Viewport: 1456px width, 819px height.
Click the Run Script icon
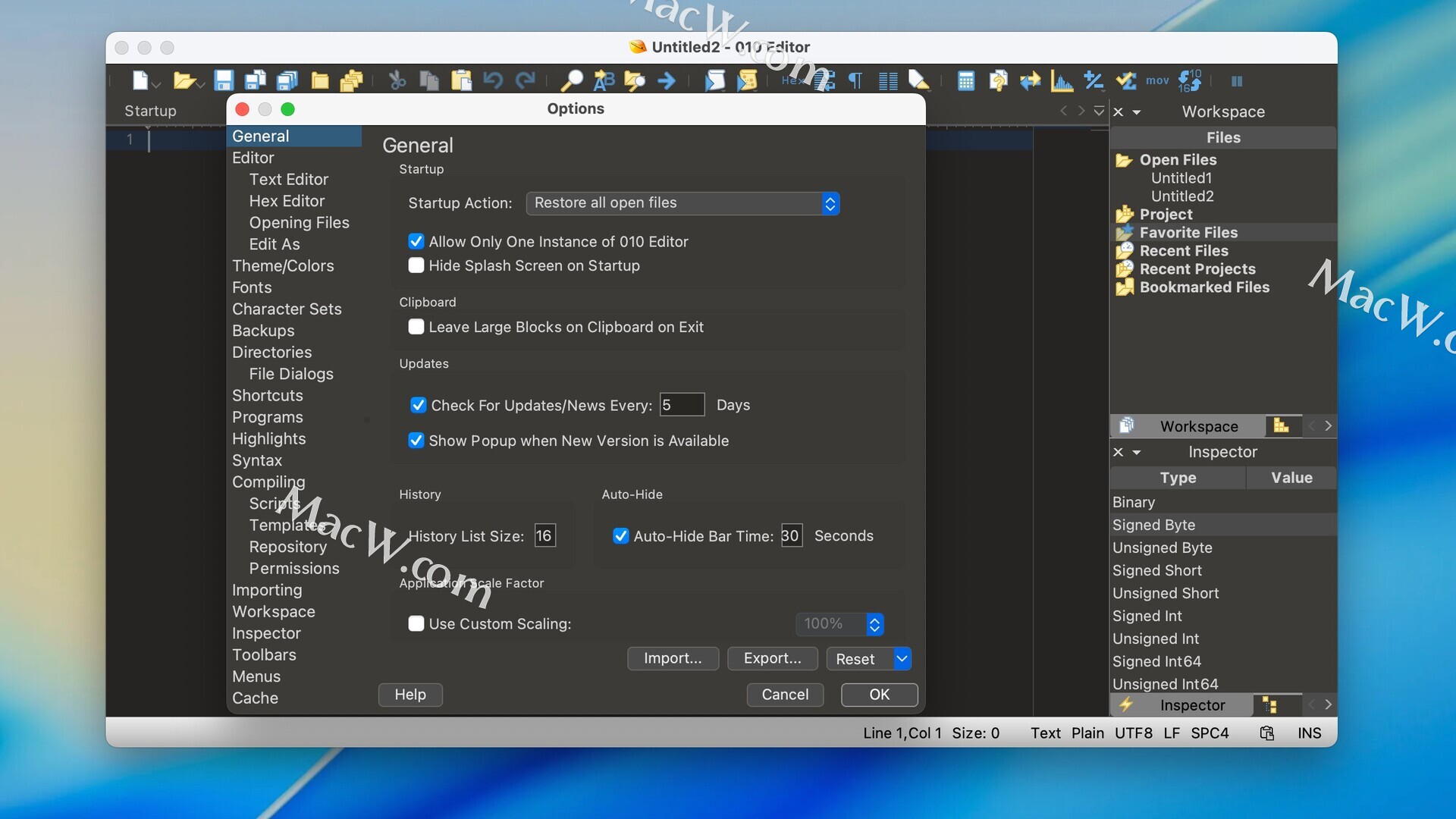pos(715,80)
